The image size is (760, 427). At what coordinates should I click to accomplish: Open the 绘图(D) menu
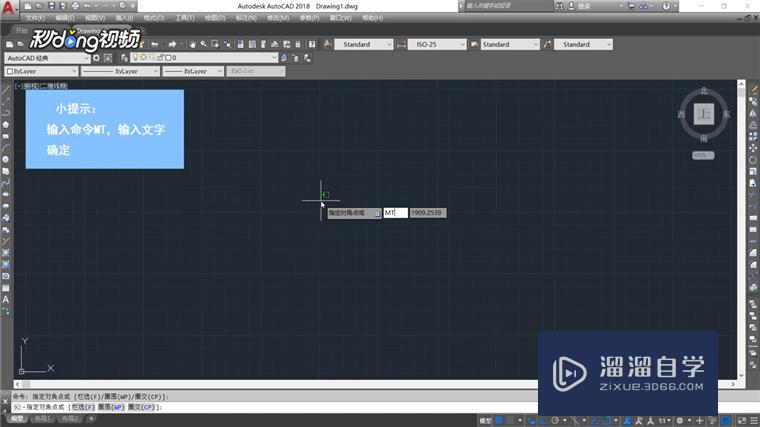click(x=215, y=18)
